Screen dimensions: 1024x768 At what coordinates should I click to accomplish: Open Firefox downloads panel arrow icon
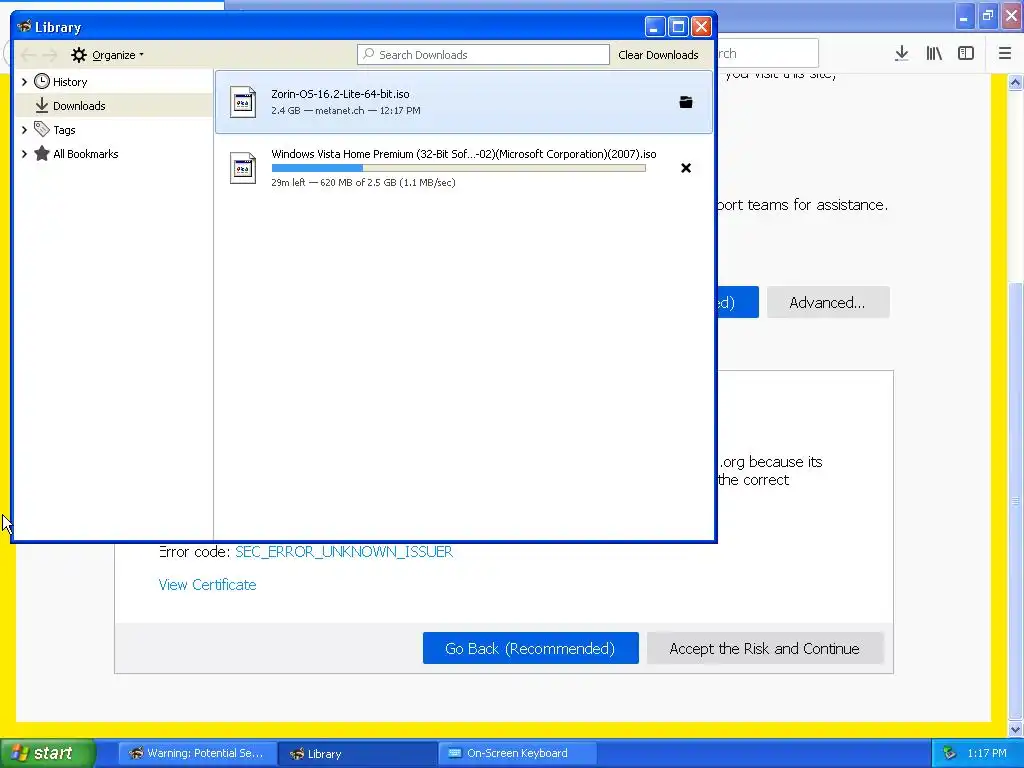pyautogui.click(x=902, y=54)
